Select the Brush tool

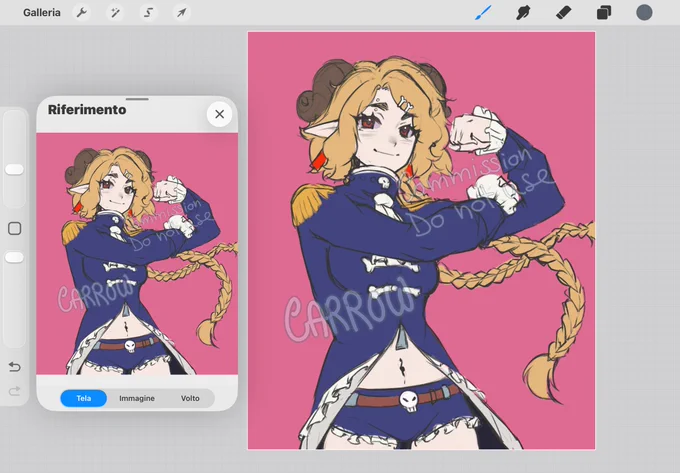click(483, 13)
